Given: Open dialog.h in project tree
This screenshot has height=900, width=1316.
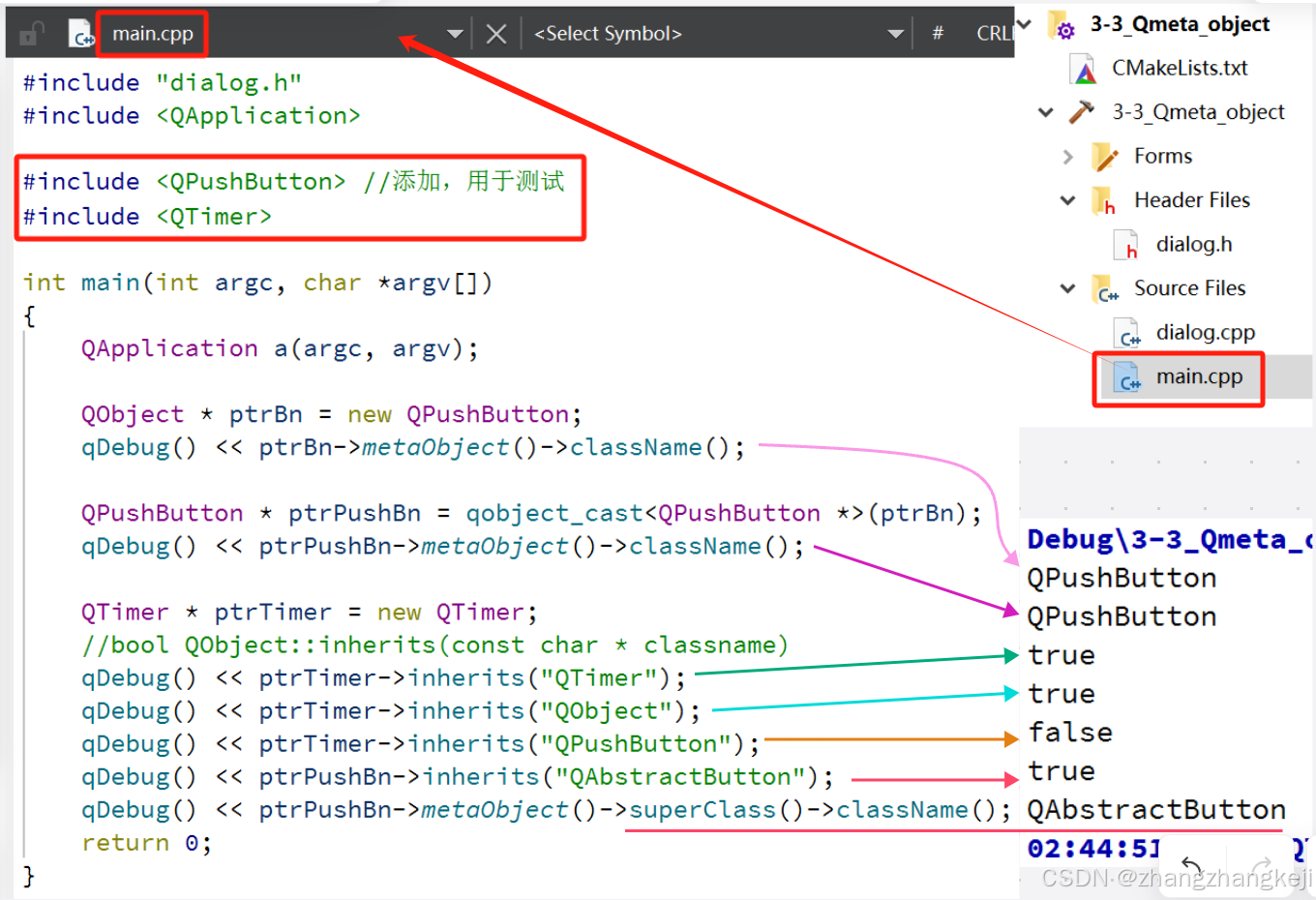Looking at the screenshot, I should 1194,244.
